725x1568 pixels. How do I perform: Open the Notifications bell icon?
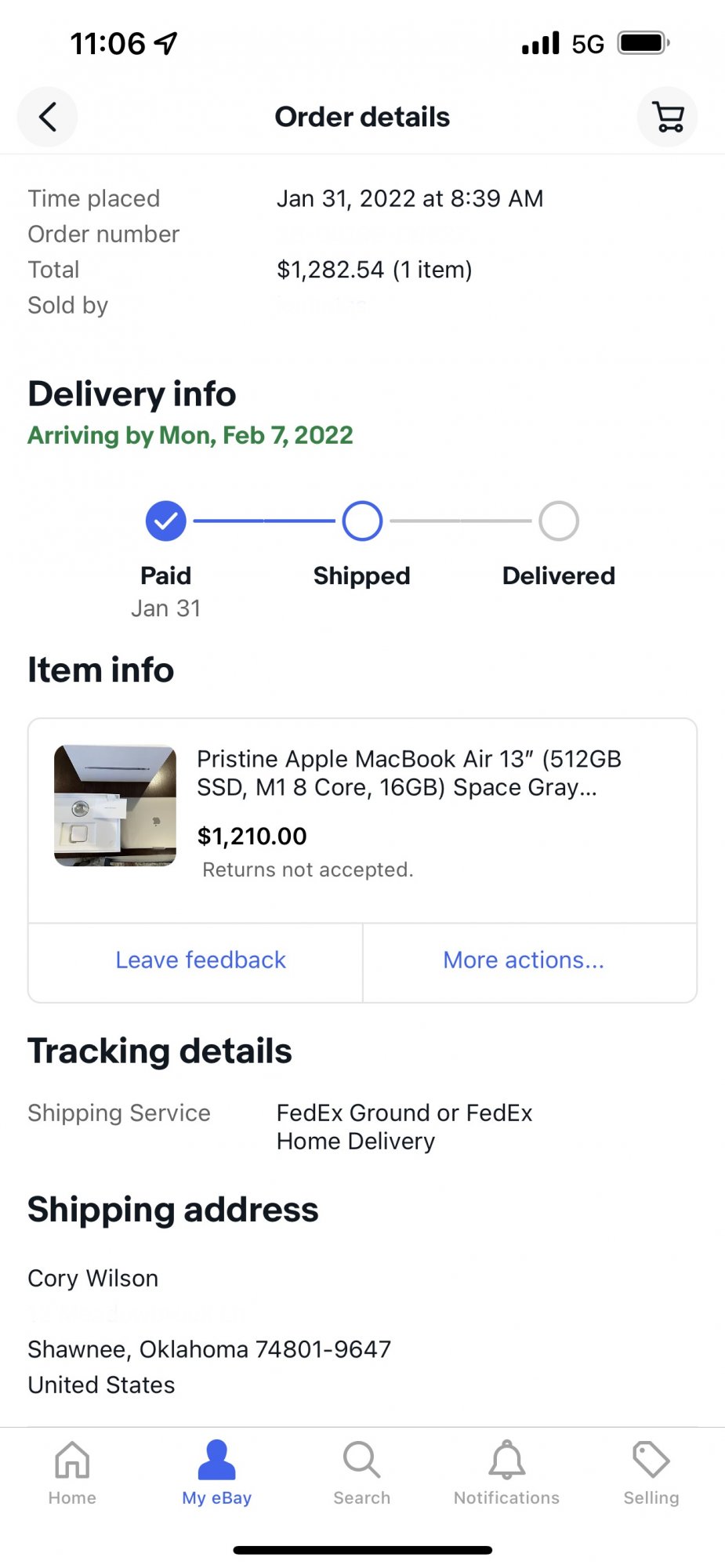pyautogui.click(x=507, y=1459)
